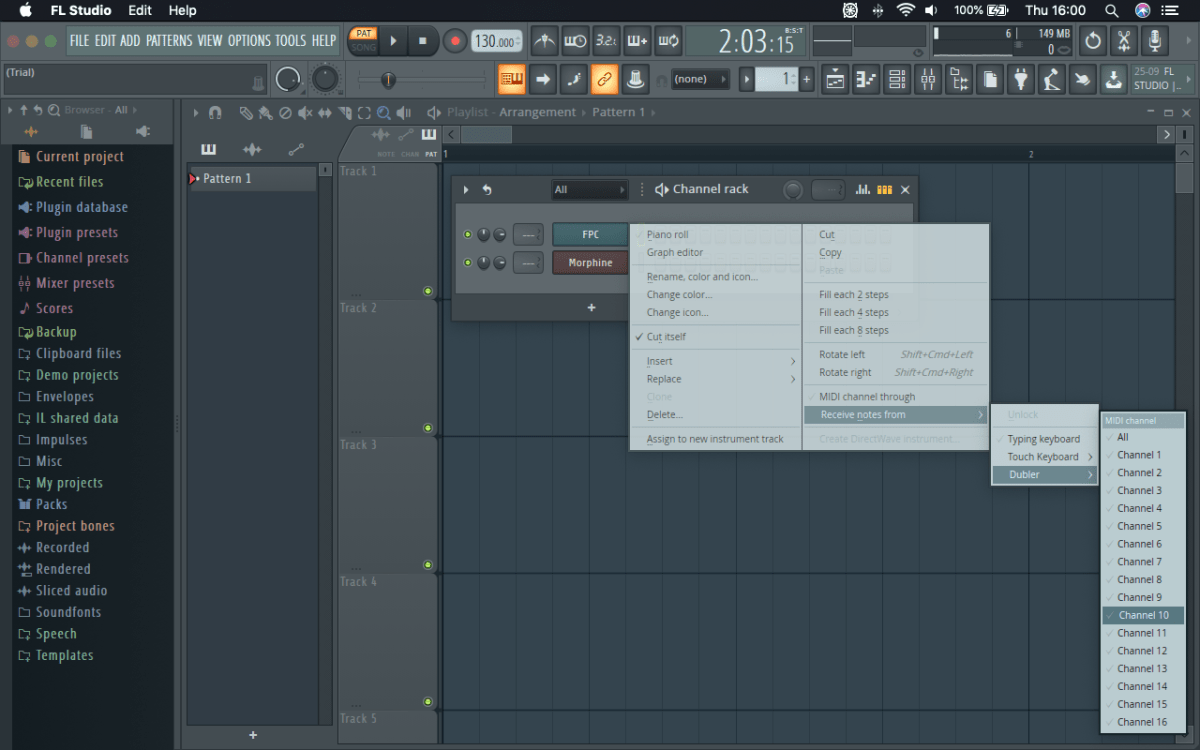Viewport: 1200px width, 750px height.
Task: Toggle the Typing keyboard checked entry
Action: click(x=1045, y=439)
